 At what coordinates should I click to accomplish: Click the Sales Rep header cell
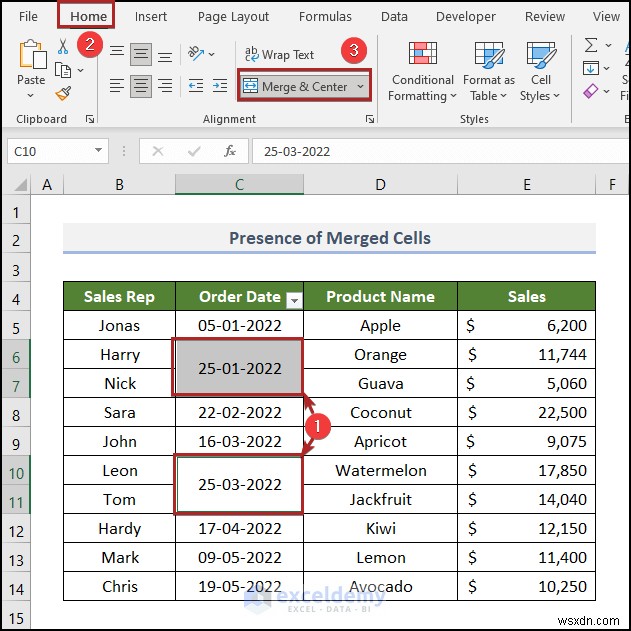click(x=119, y=297)
